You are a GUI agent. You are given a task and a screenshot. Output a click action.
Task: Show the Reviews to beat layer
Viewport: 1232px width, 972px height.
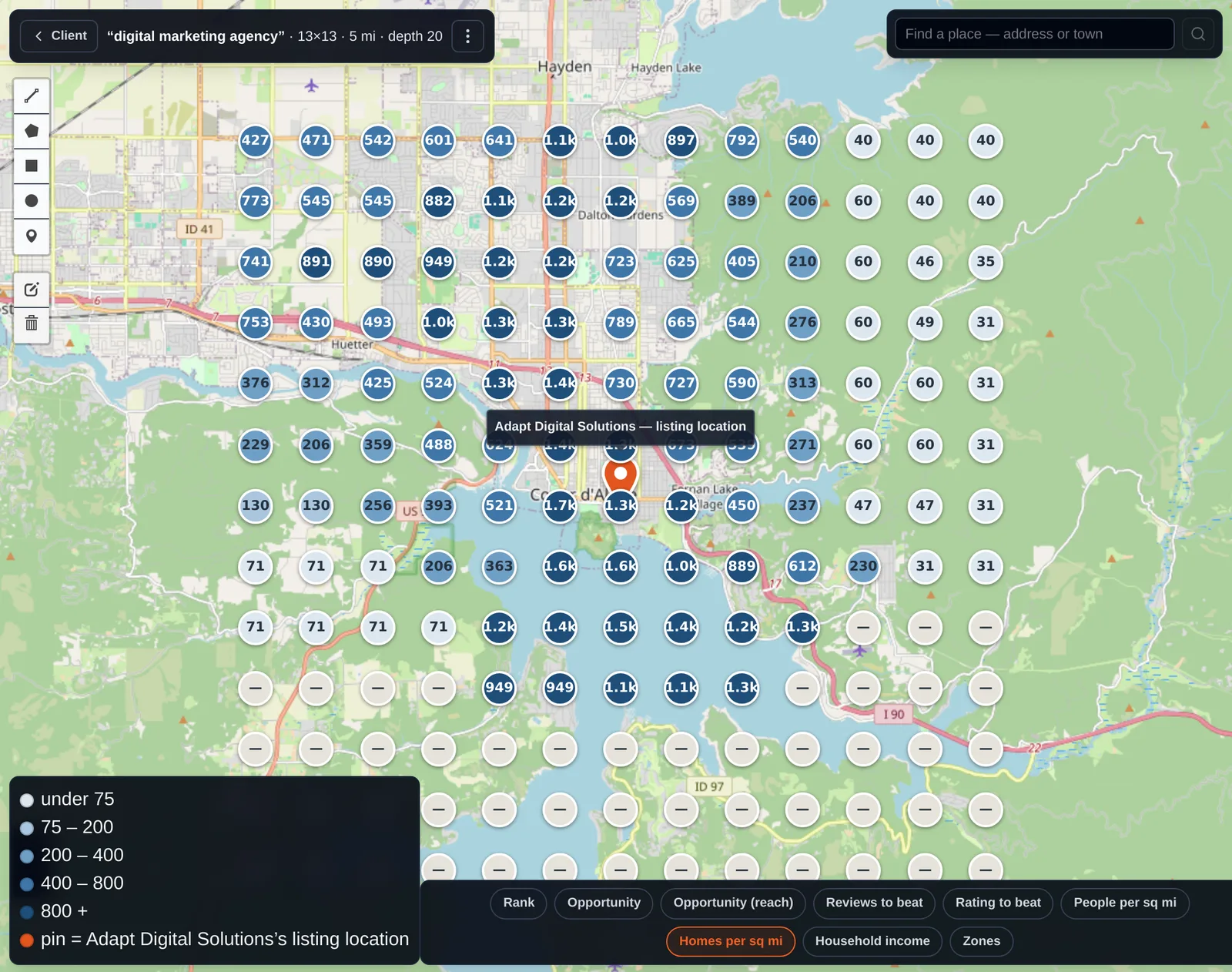tap(874, 903)
